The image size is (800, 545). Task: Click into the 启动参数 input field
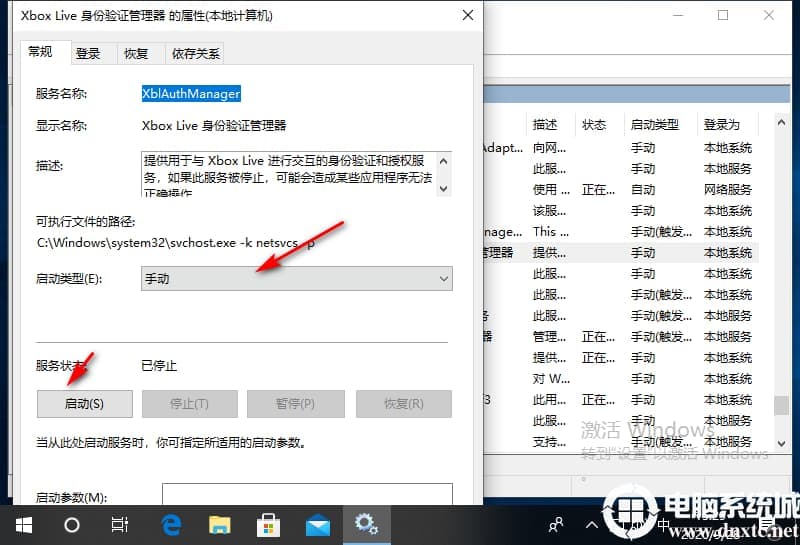pos(307,494)
